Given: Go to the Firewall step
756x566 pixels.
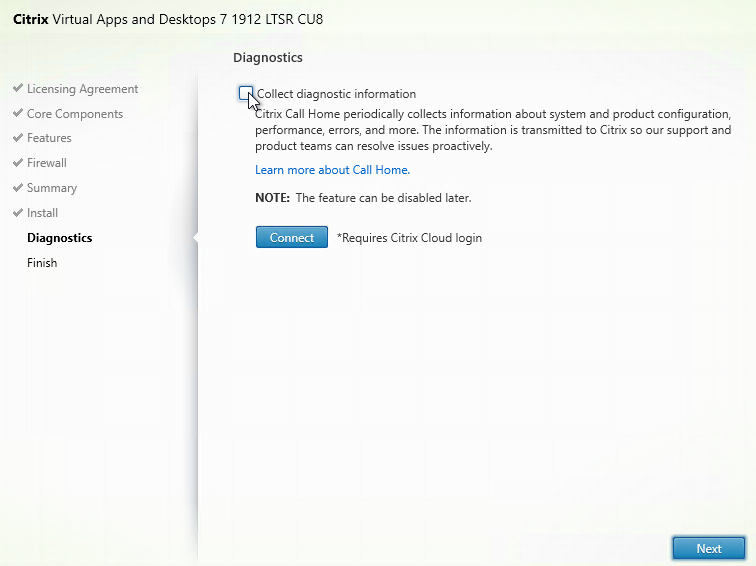Looking at the screenshot, I should click(47, 163).
